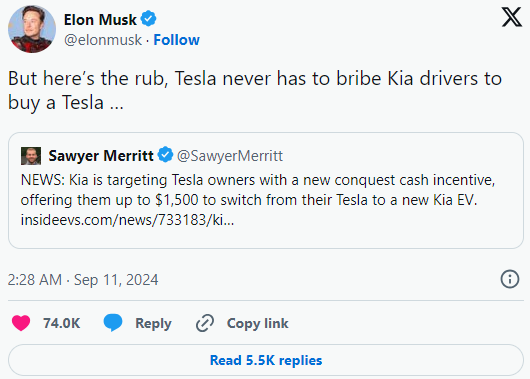
Task: Click the pink heart like icon
Action: 21,323
